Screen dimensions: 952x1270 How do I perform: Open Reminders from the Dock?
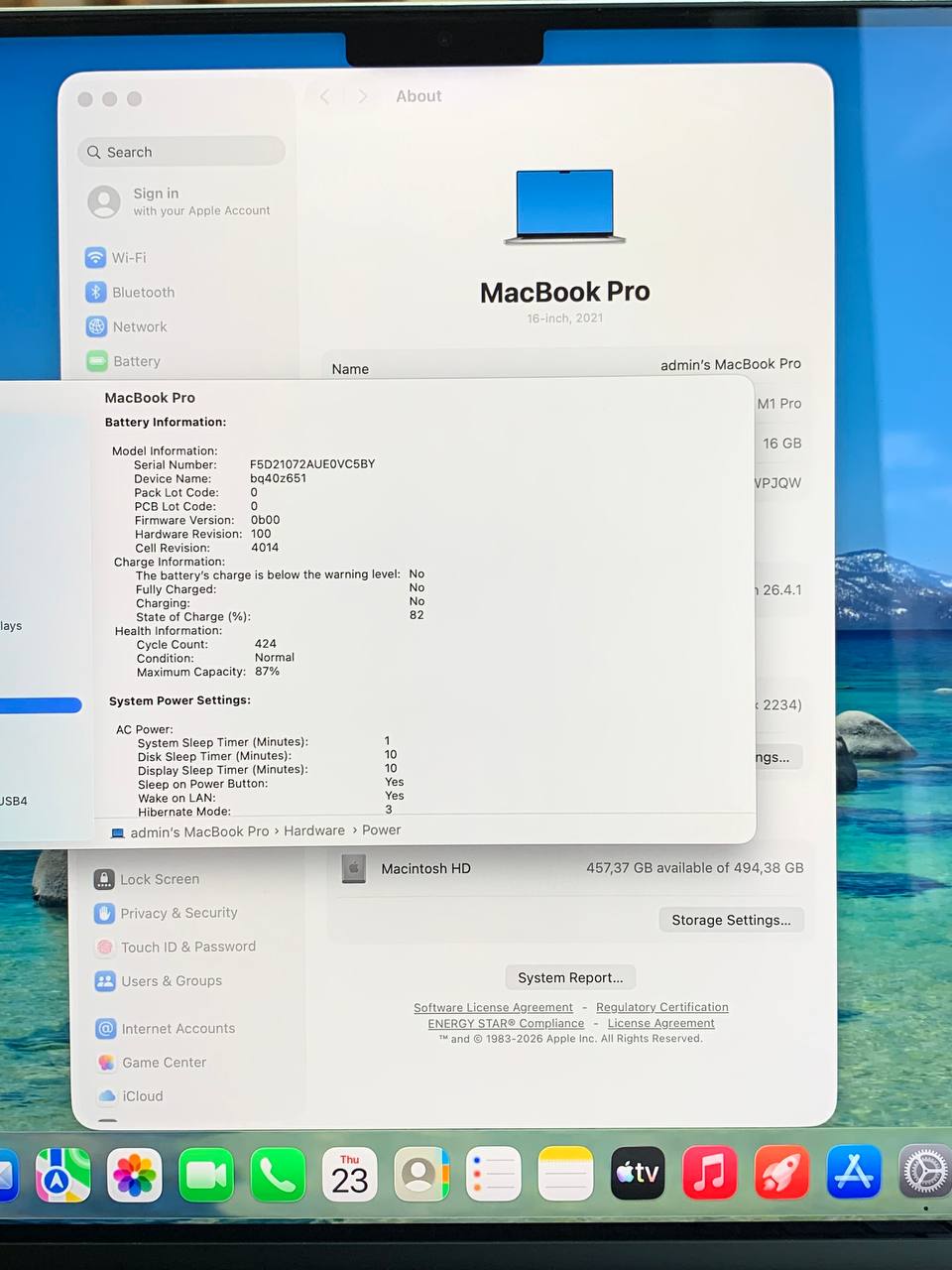pos(494,1174)
